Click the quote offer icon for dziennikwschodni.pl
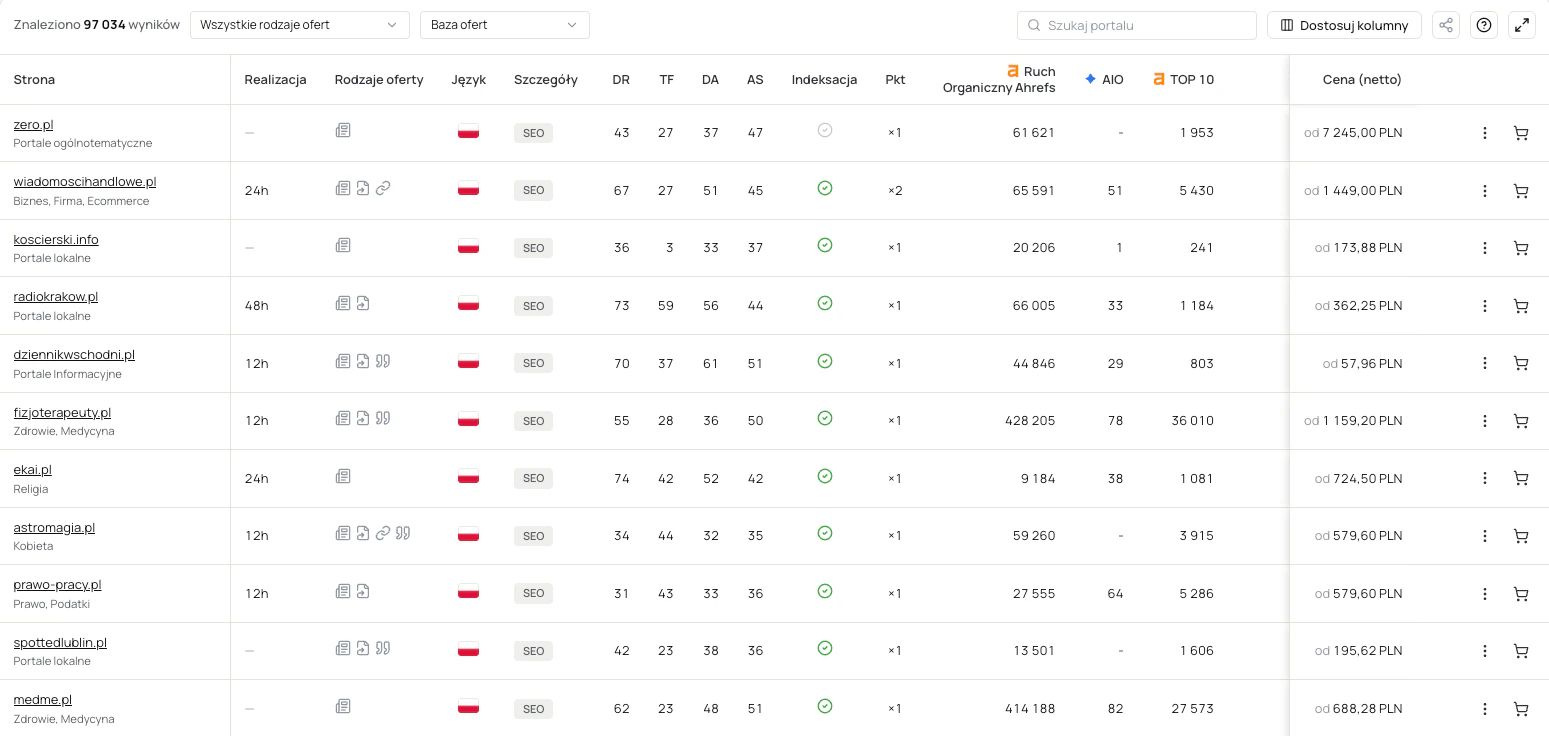 (x=382, y=360)
